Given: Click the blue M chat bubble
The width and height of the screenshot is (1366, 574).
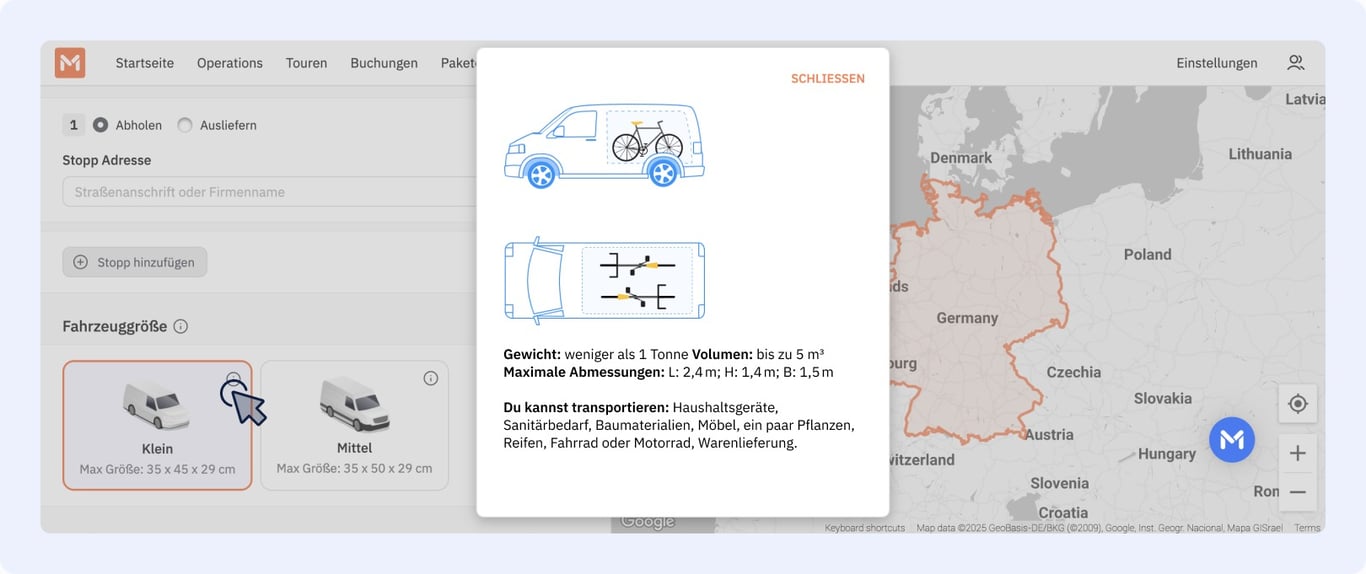Looking at the screenshot, I should tap(1232, 439).
